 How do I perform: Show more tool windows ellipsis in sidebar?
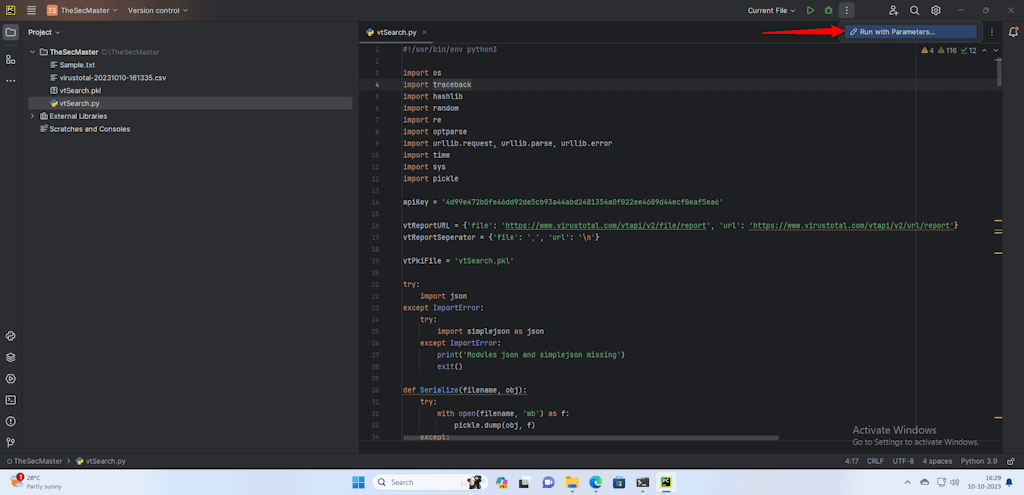[10, 80]
